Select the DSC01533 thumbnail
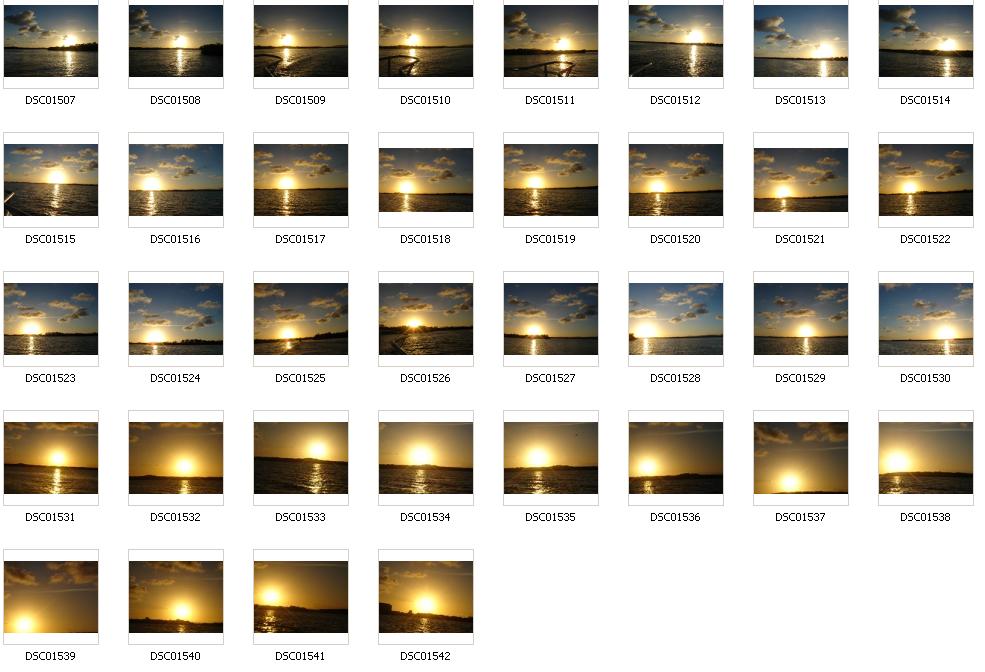The image size is (985, 672). point(301,459)
